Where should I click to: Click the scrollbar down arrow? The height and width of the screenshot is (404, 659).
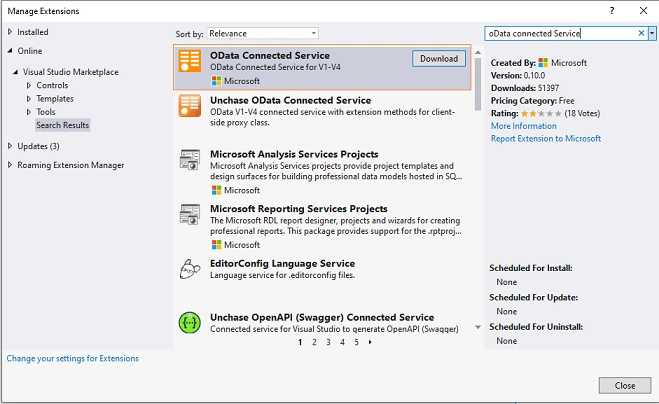pyautogui.click(x=478, y=327)
